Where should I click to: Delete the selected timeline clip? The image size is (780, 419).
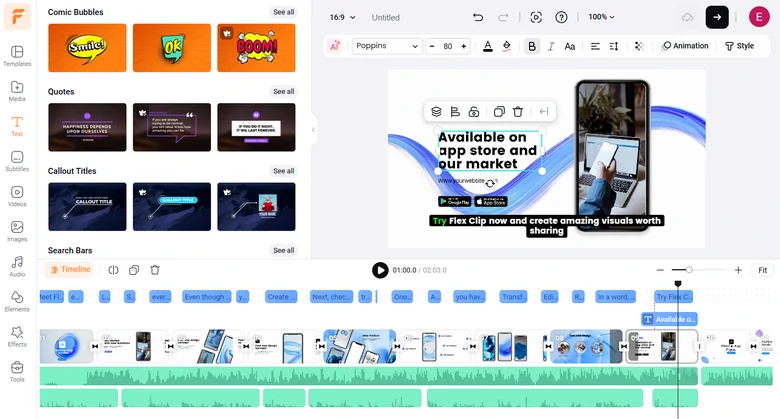tap(155, 270)
